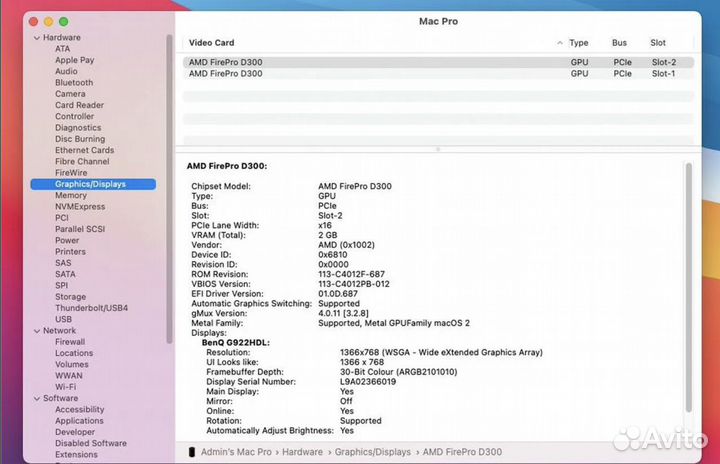Click Admin's Mac Pro in the path bar
The width and height of the screenshot is (720, 464).
pyautogui.click(x=236, y=452)
